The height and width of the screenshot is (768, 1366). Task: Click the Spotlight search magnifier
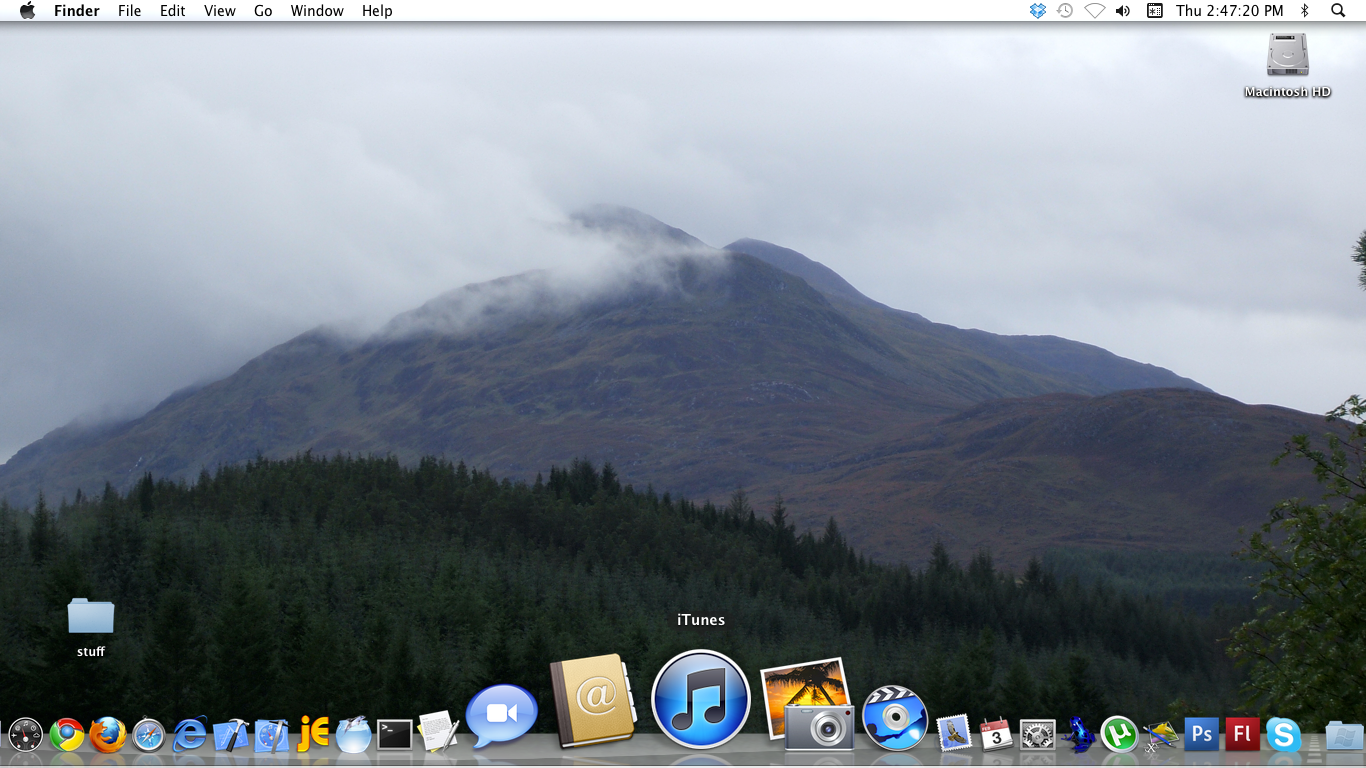(x=1338, y=11)
